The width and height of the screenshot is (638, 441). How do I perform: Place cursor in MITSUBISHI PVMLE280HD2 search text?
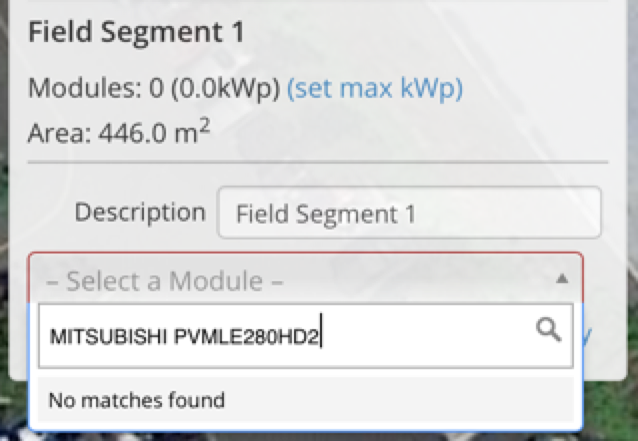[x=184, y=337]
